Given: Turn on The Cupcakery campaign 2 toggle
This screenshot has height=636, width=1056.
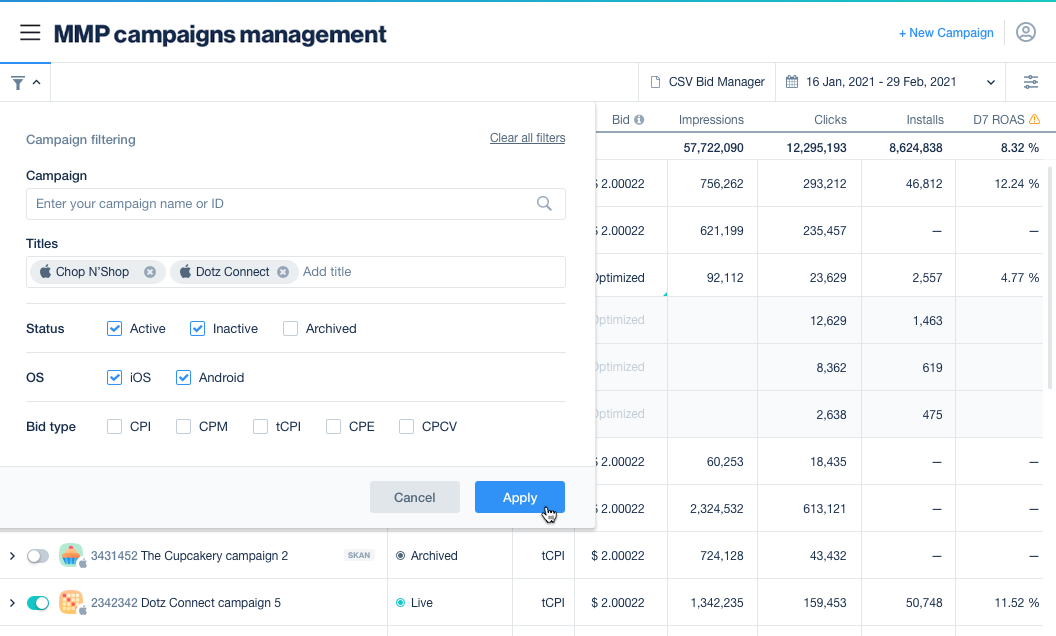Looking at the screenshot, I should click(38, 556).
